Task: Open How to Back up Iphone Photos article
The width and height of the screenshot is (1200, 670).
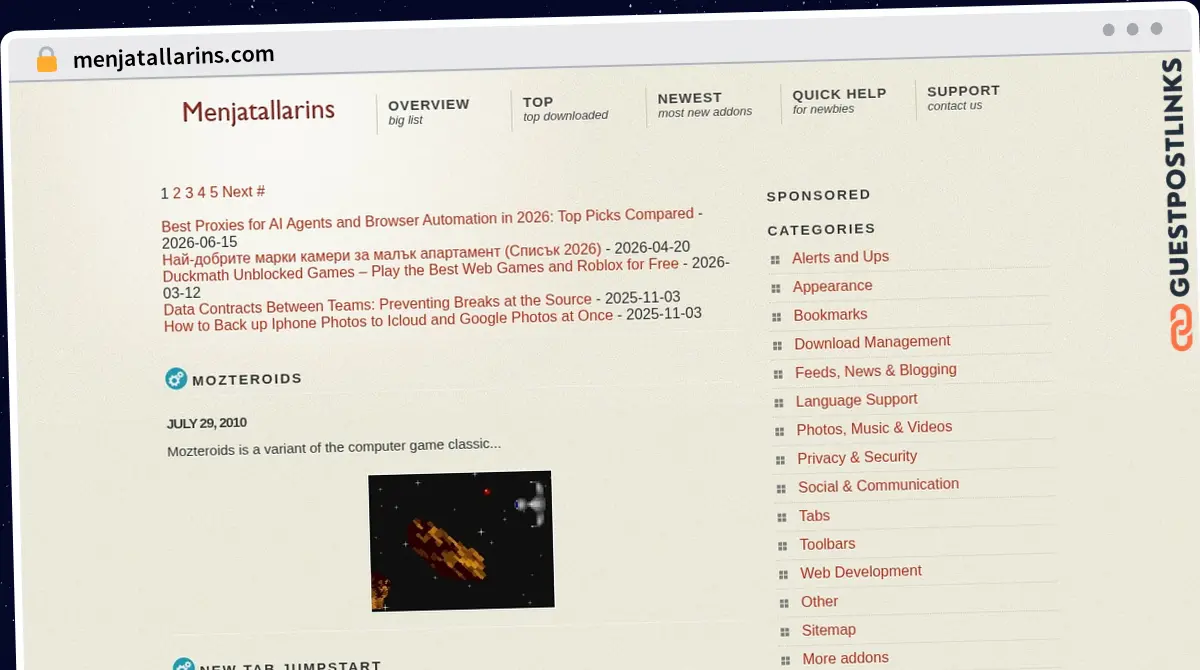Action: point(388,321)
